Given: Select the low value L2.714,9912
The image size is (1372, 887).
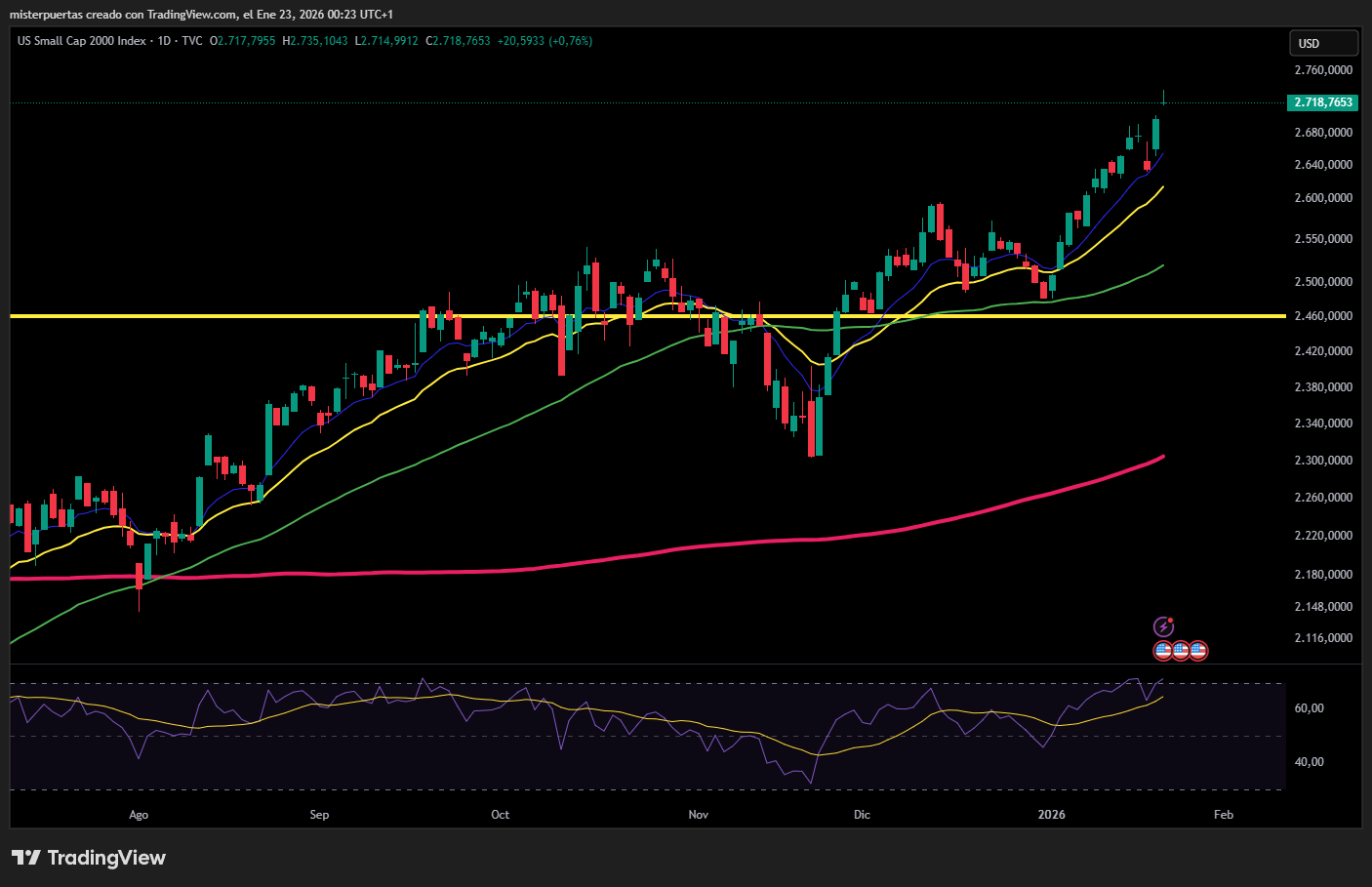Looking at the screenshot, I should (x=386, y=41).
